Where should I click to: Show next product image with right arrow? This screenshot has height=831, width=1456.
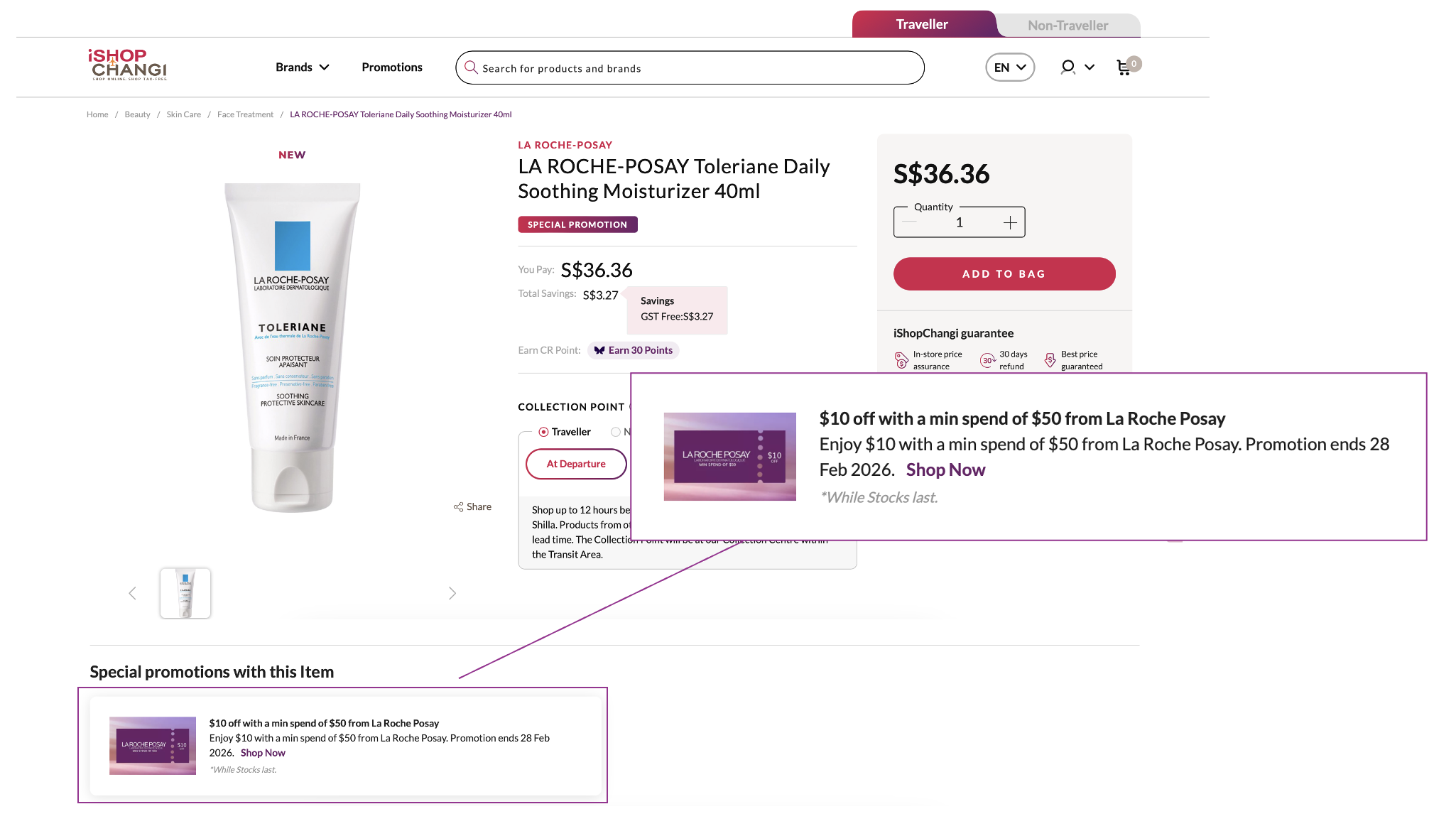[452, 594]
